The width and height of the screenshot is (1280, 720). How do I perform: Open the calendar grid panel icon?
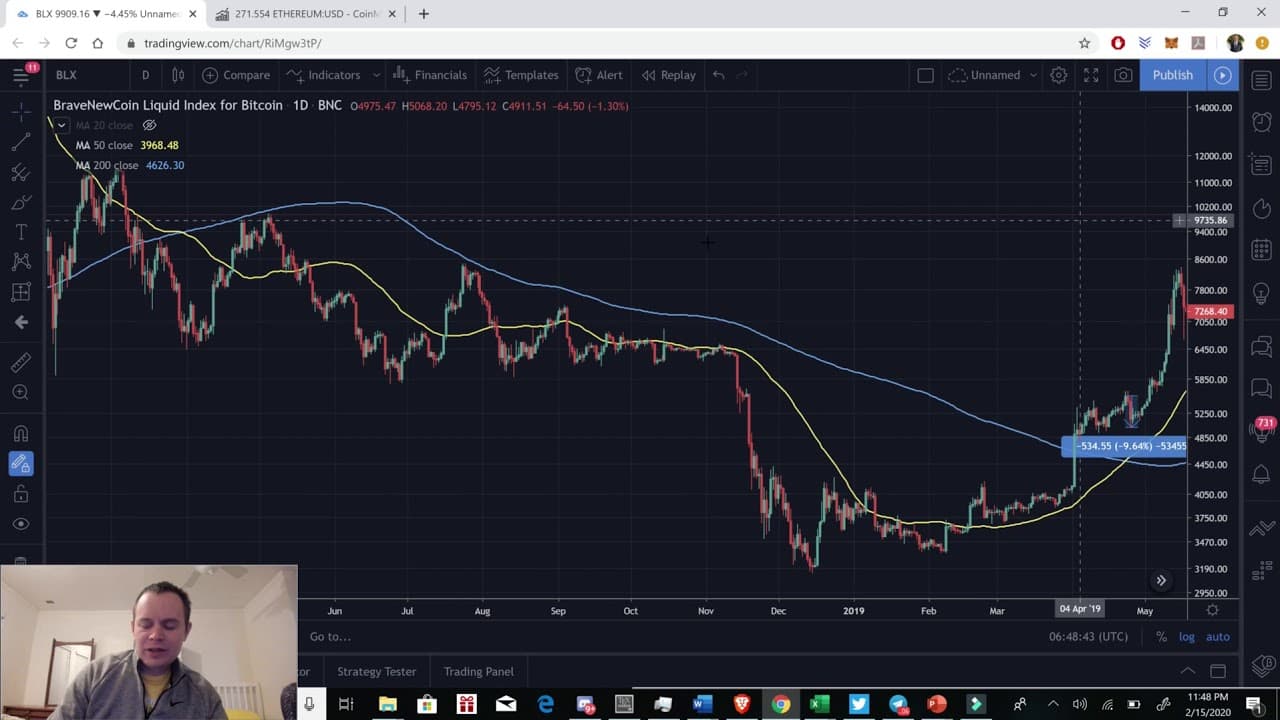tap(1261, 249)
